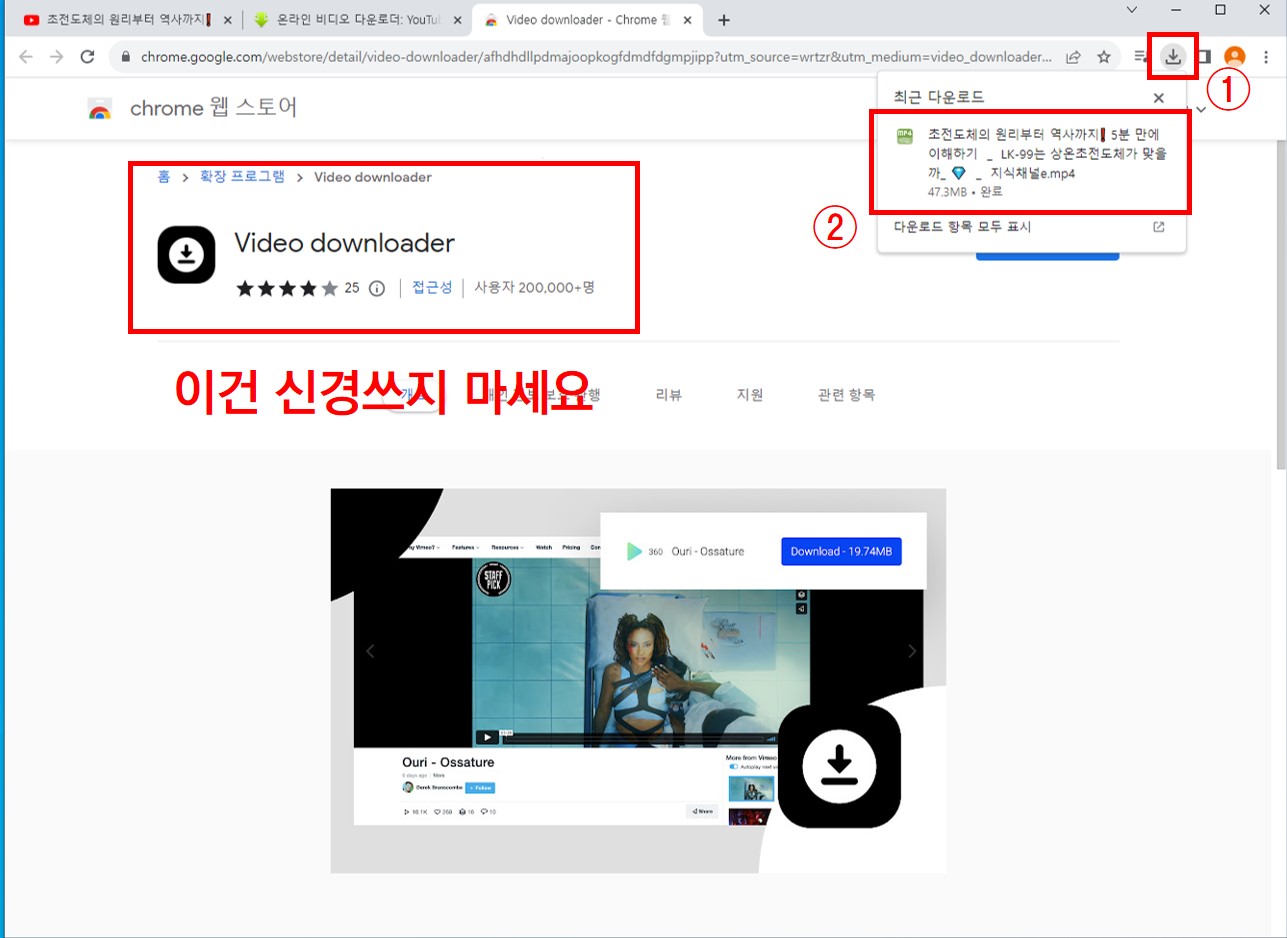
Task: Open Chrome downloads toolbar icon
Action: click(1173, 57)
